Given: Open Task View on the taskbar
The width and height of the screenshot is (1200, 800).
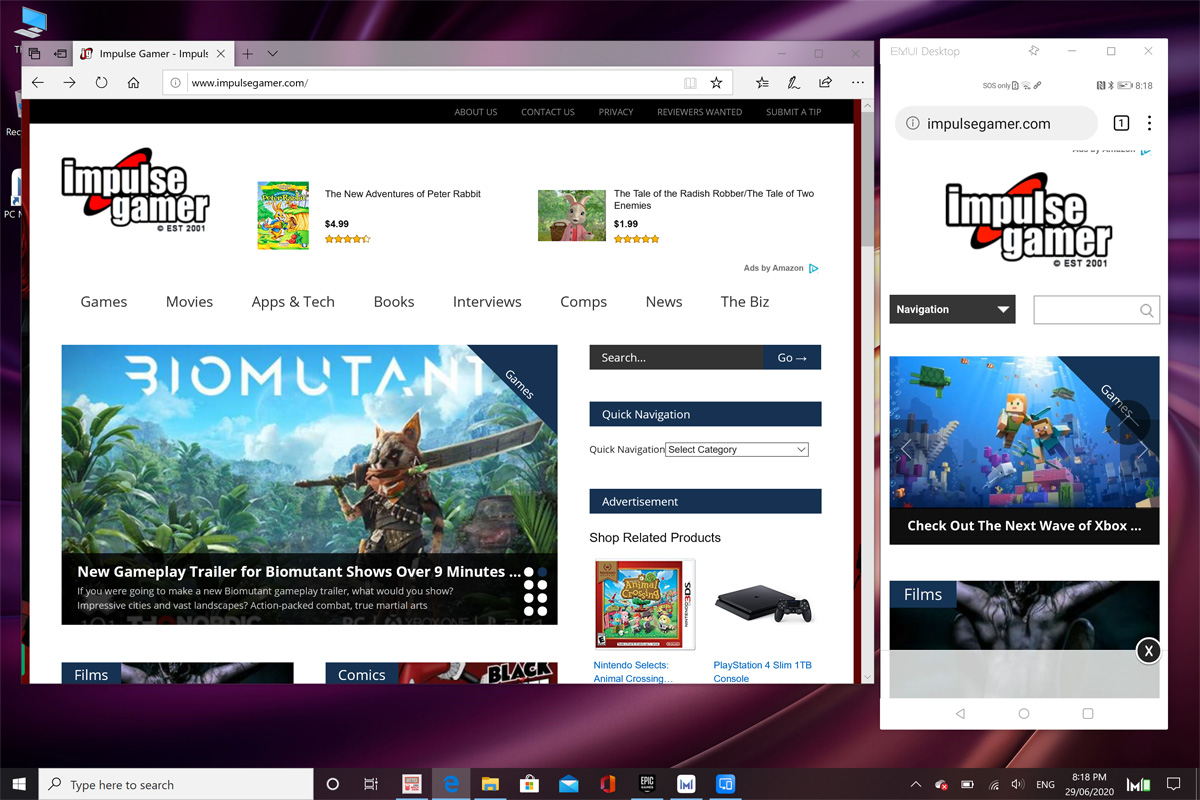Looking at the screenshot, I should pos(371,784).
